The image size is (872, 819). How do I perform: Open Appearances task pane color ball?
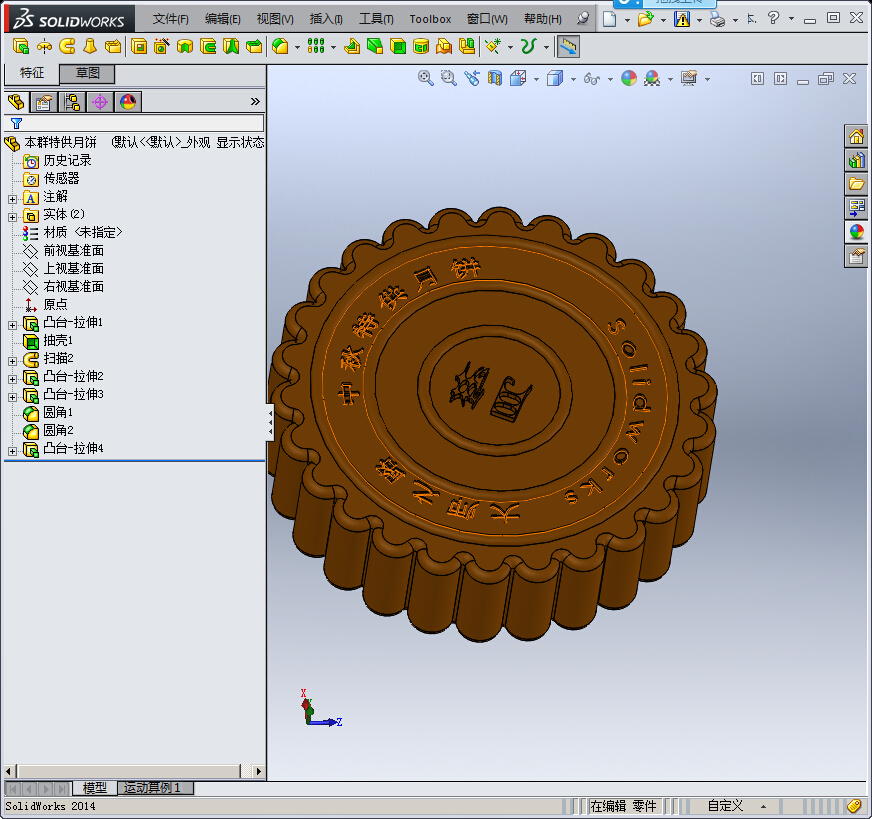click(x=856, y=232)
